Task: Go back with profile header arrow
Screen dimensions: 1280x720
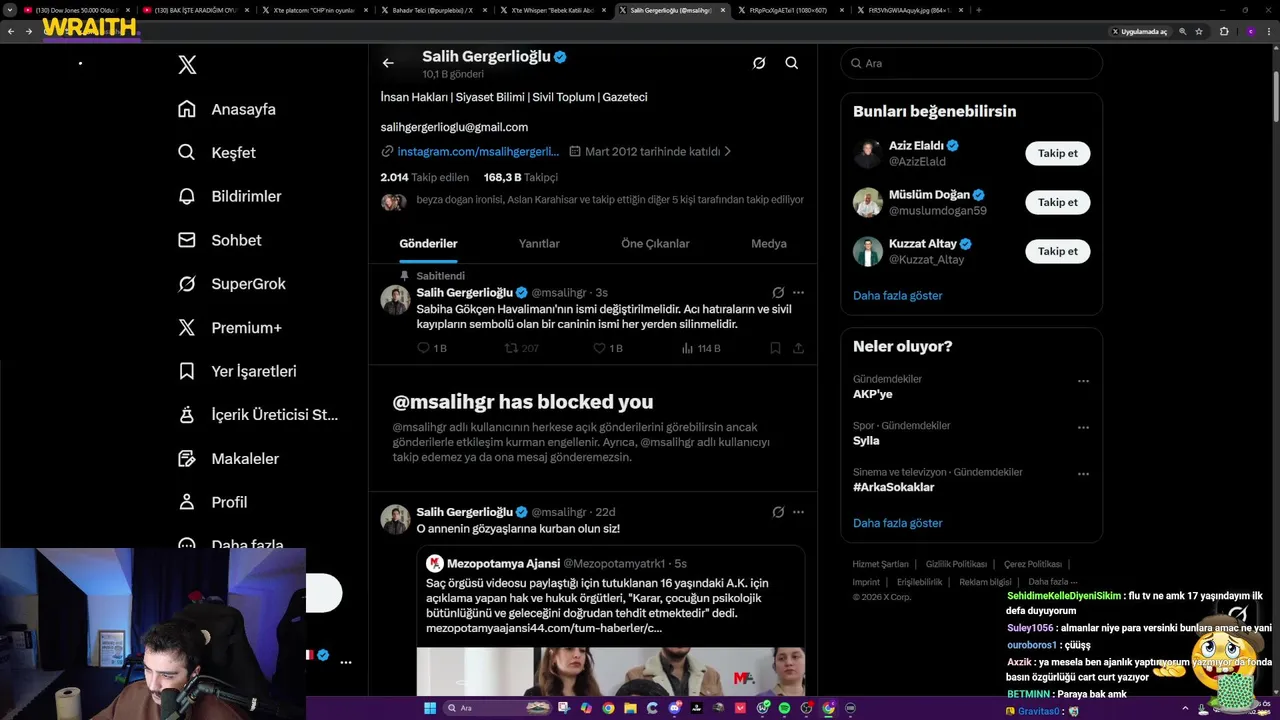Action: (388, 63)
